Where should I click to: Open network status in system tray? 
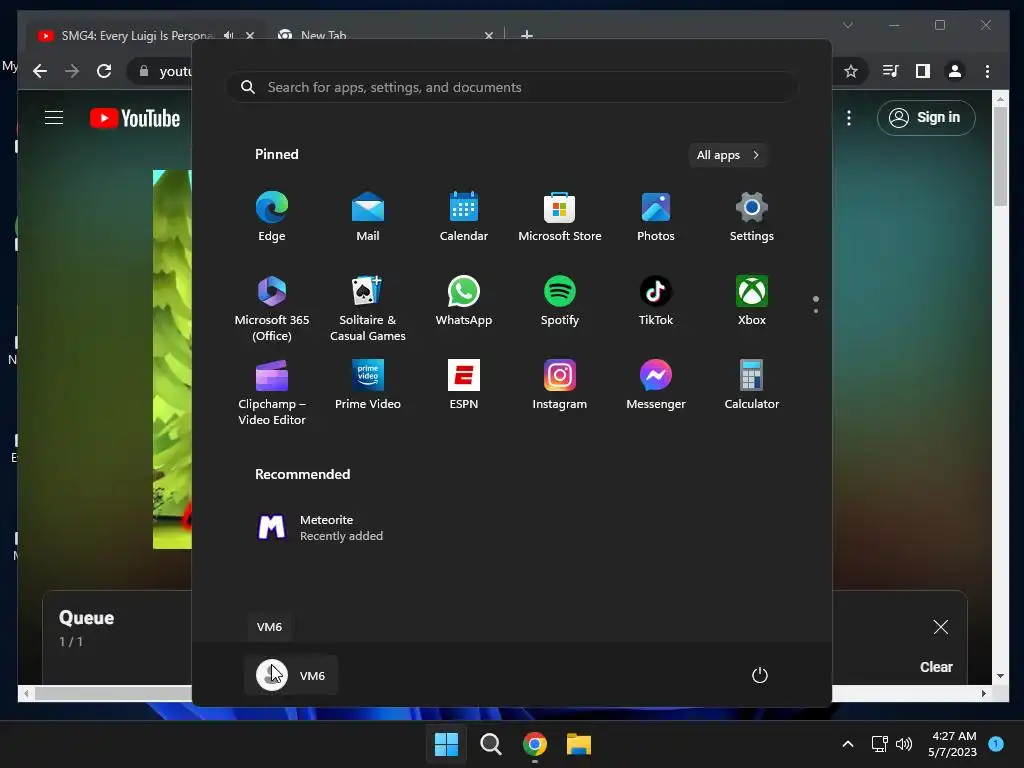880,744
